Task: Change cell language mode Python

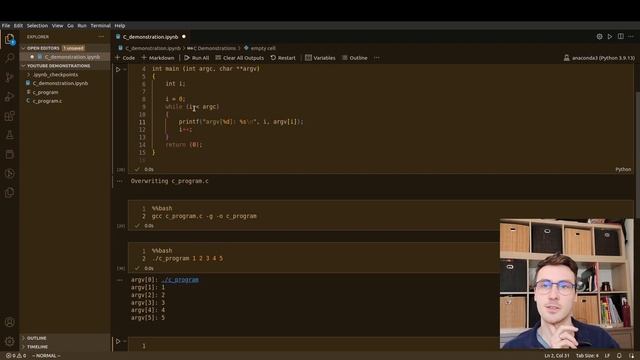Action: point(623,169)
